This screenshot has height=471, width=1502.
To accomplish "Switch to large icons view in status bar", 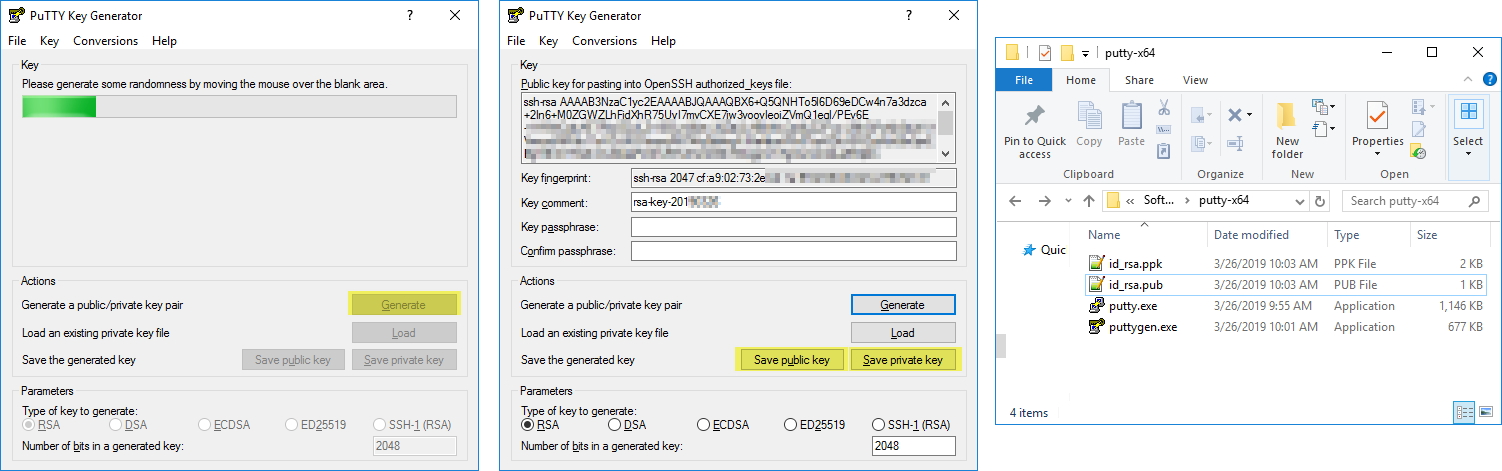I will pyautogui.click(x=1483, y=412).
